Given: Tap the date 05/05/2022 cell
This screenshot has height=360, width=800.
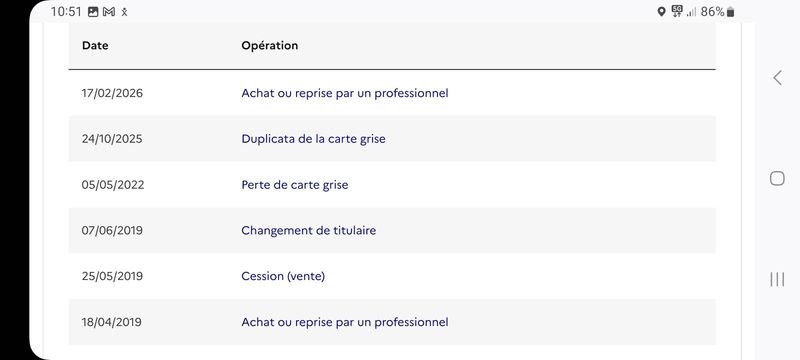Looking at the screenshot, I should click(113, 185).
